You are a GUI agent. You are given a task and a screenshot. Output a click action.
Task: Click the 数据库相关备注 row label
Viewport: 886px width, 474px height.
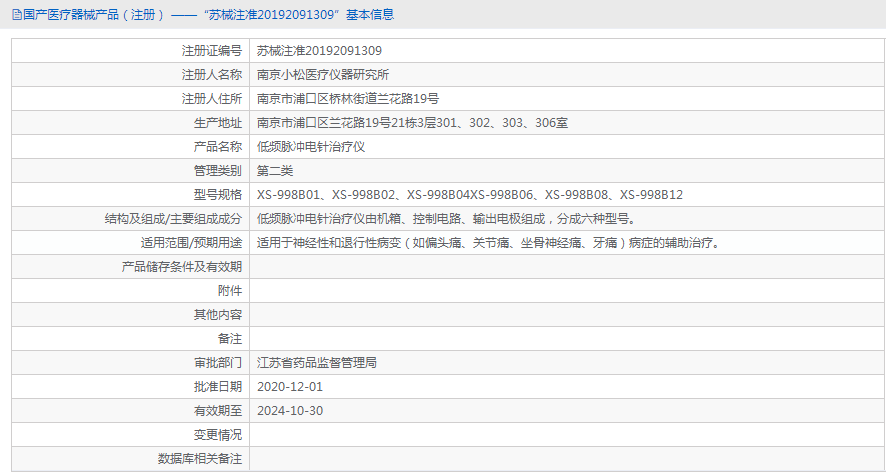point(199,459)
